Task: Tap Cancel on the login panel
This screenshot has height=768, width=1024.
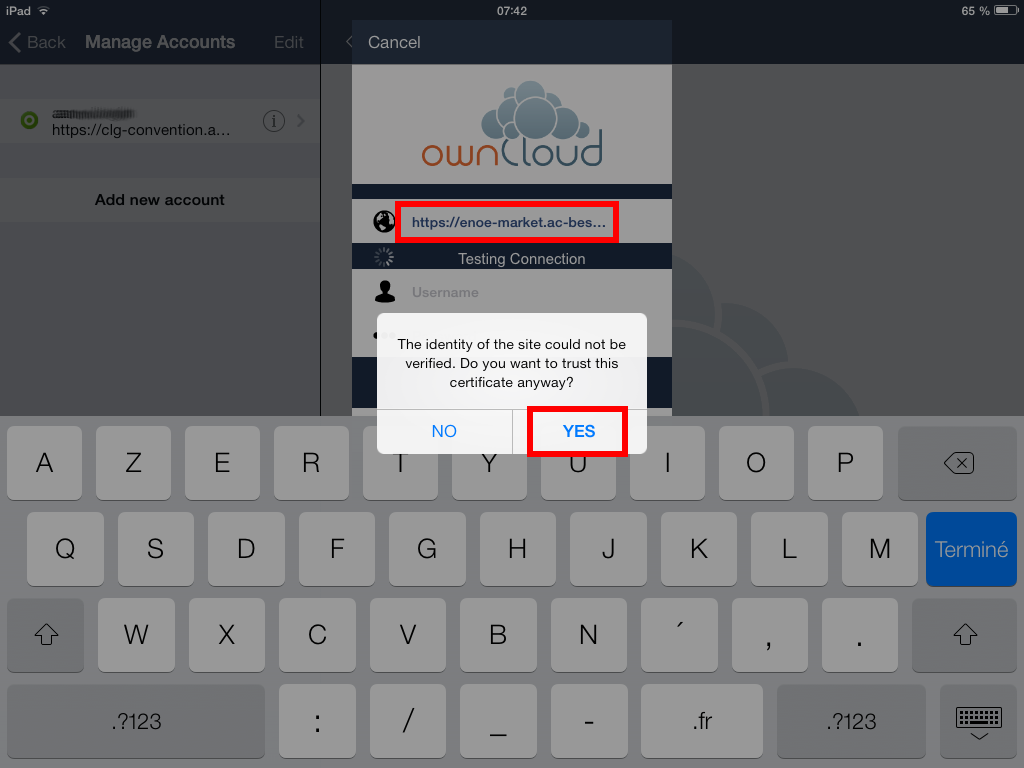Action: (x=394, y=42)
